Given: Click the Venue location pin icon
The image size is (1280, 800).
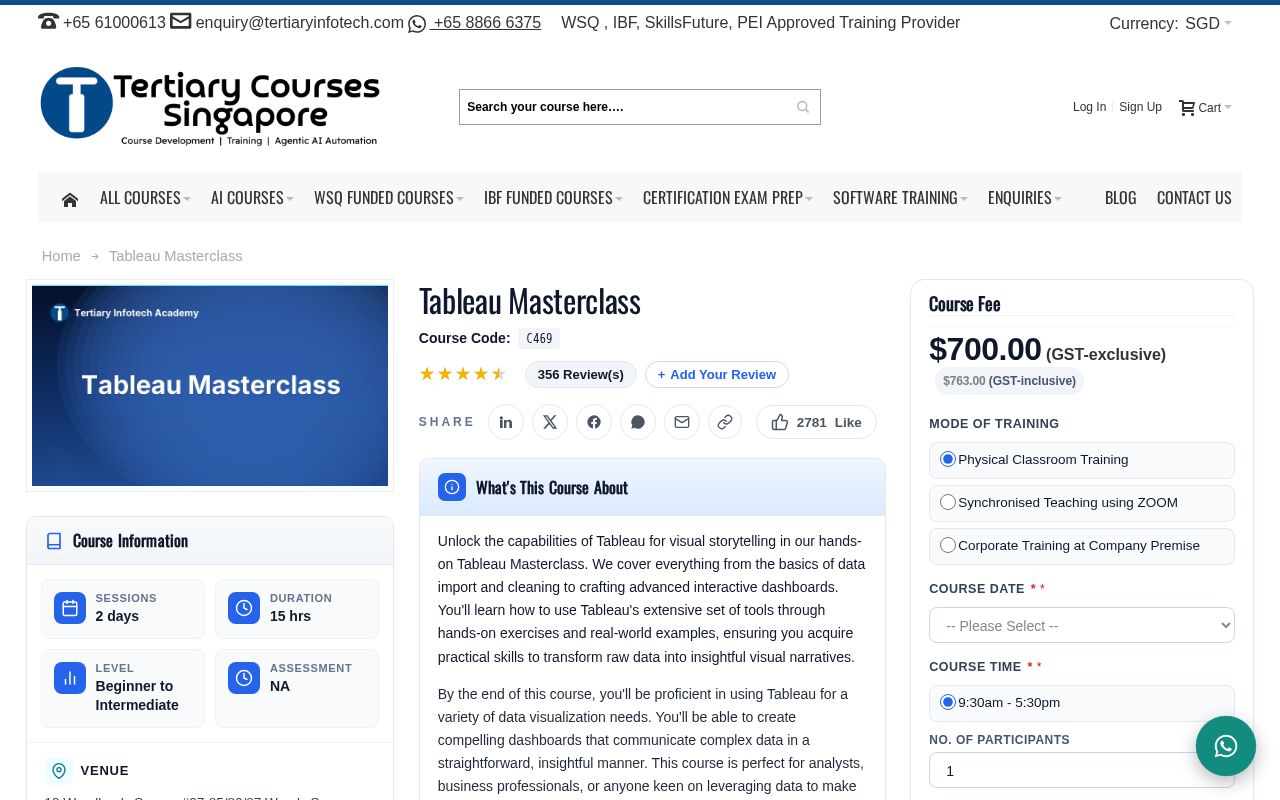Looking at the screenshot, I should point(59,771).
